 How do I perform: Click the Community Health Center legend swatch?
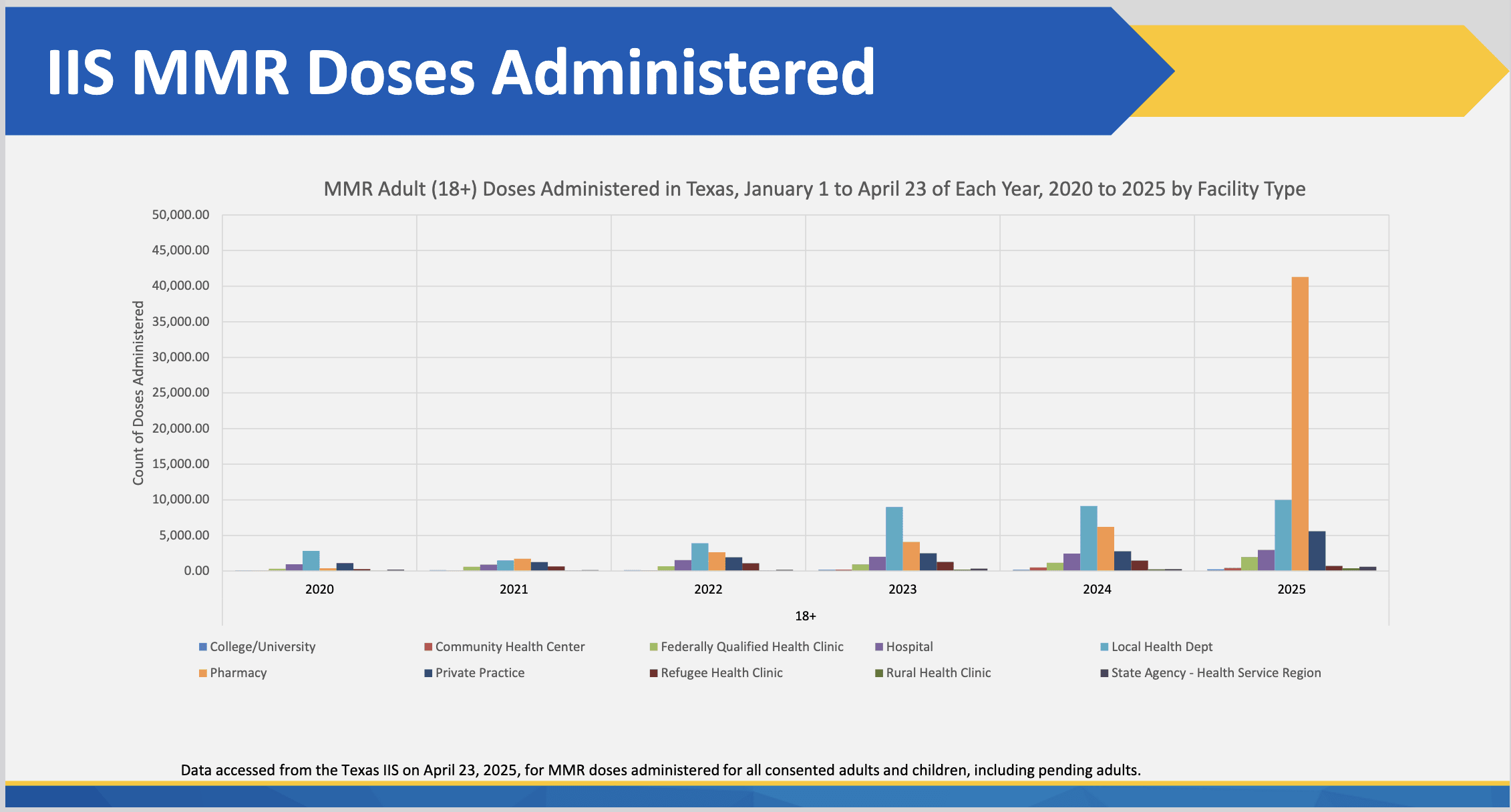(x=428, y=647)
